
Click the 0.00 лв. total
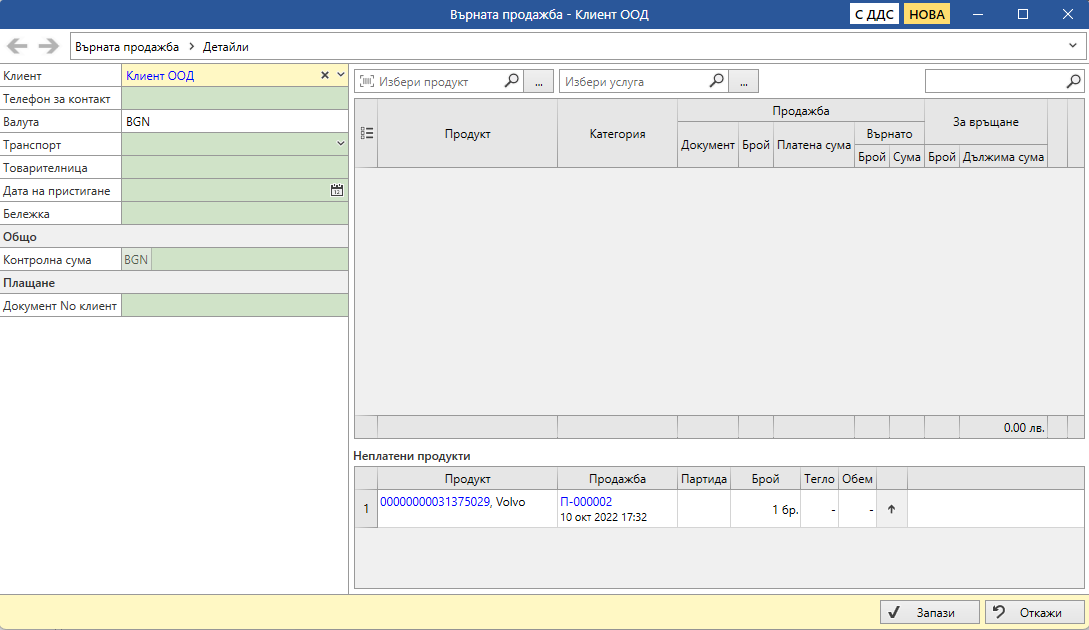[x=1024, y=428]
